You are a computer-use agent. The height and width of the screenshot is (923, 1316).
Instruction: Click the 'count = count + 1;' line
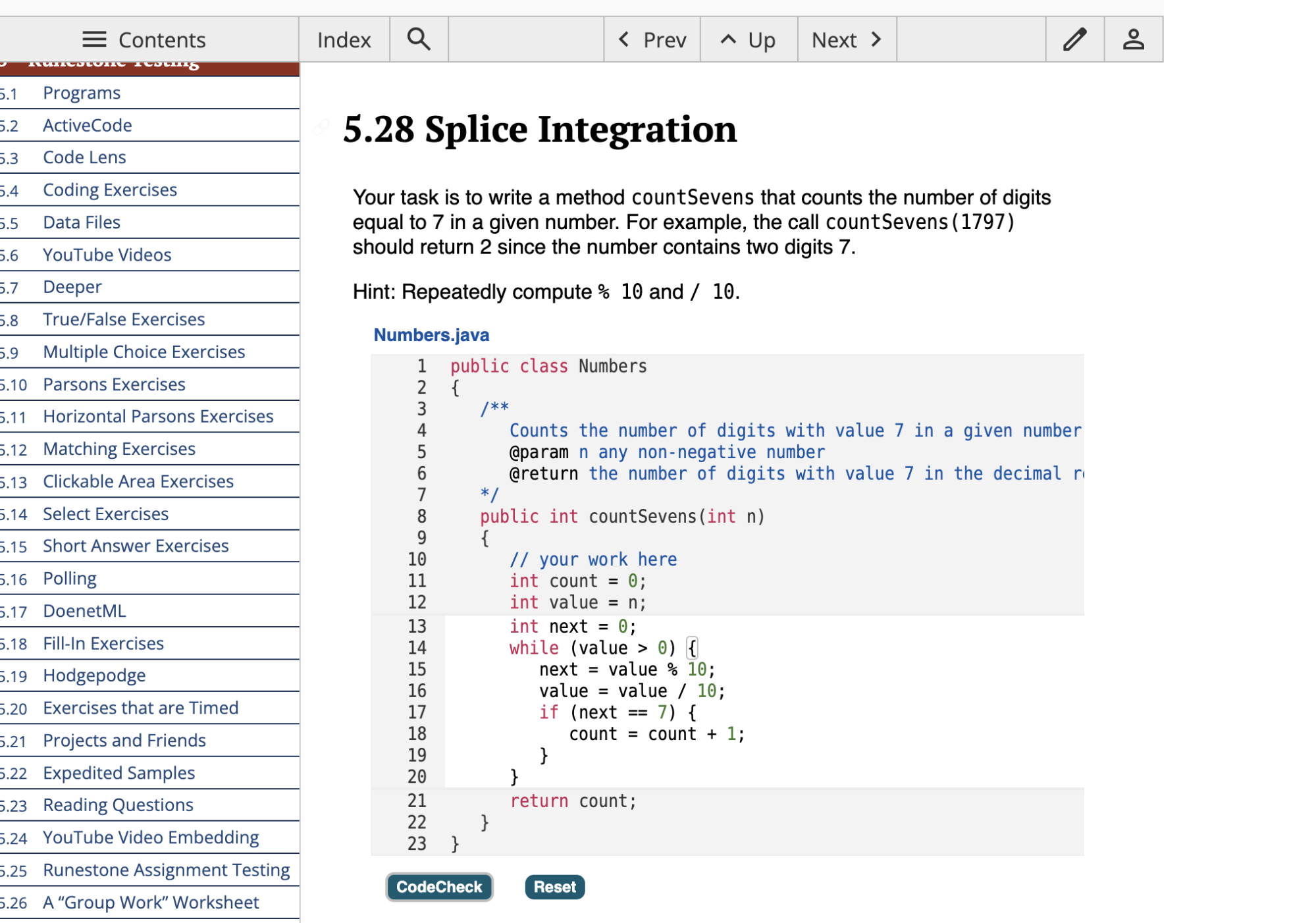pyautogui.click(x=657, y=734)
